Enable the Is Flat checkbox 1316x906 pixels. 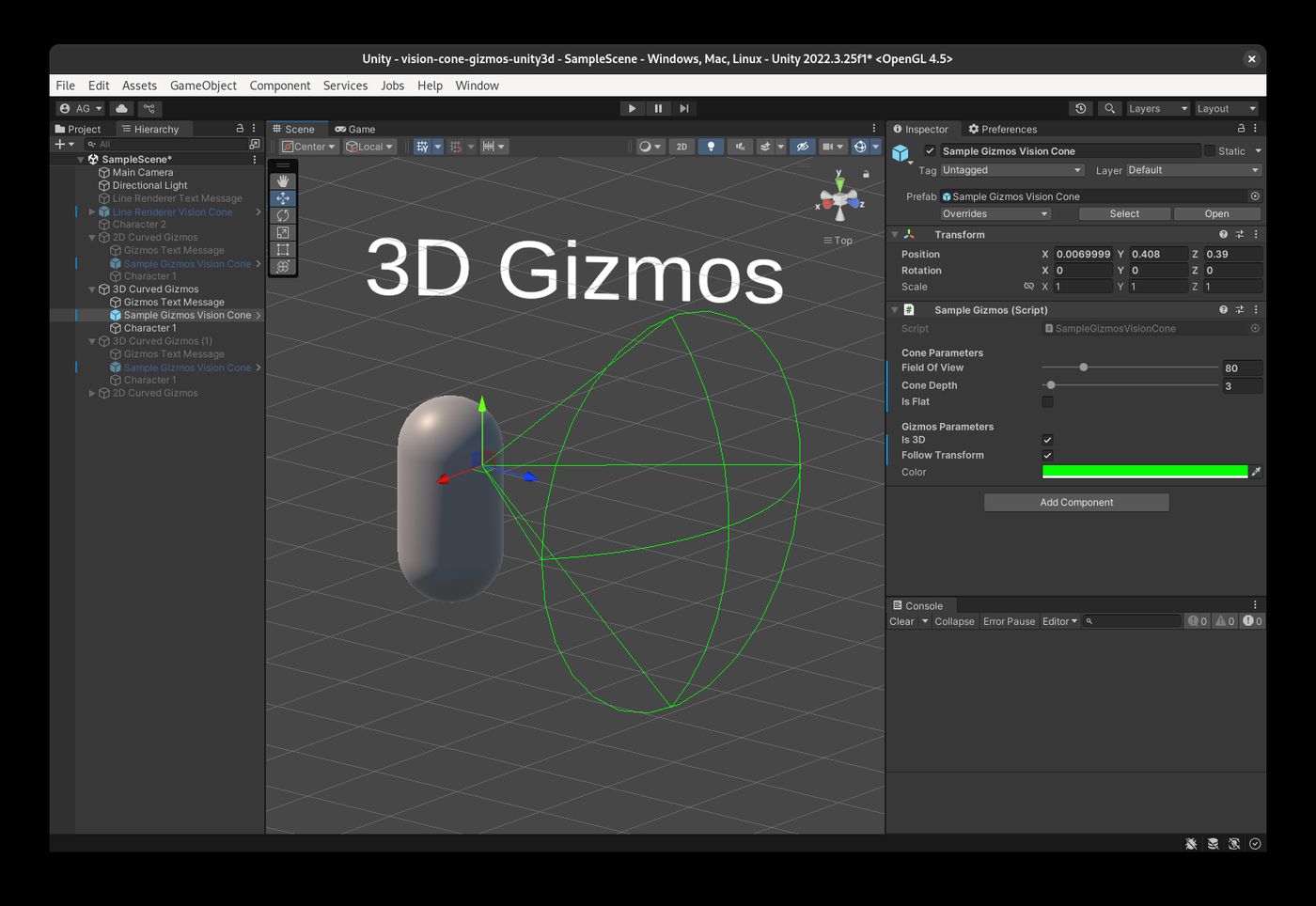(1047, 401)
